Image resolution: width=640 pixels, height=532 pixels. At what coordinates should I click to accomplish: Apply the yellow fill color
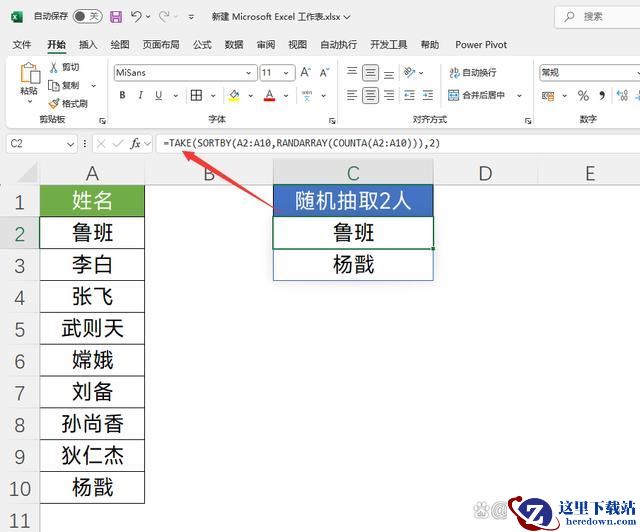234,96
